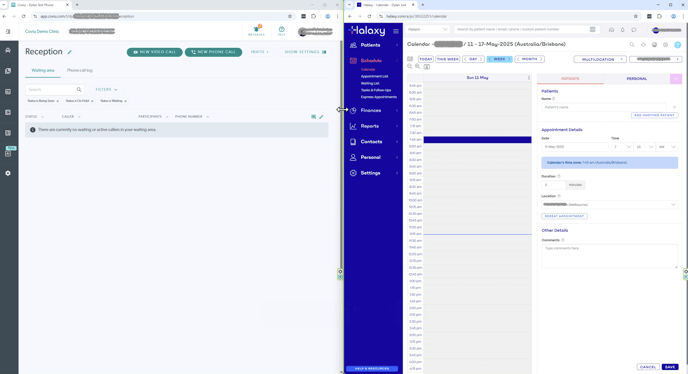Open Help icon in Coviu header
The height and width of the screenshot is (374, 688).
click(281, 30)
